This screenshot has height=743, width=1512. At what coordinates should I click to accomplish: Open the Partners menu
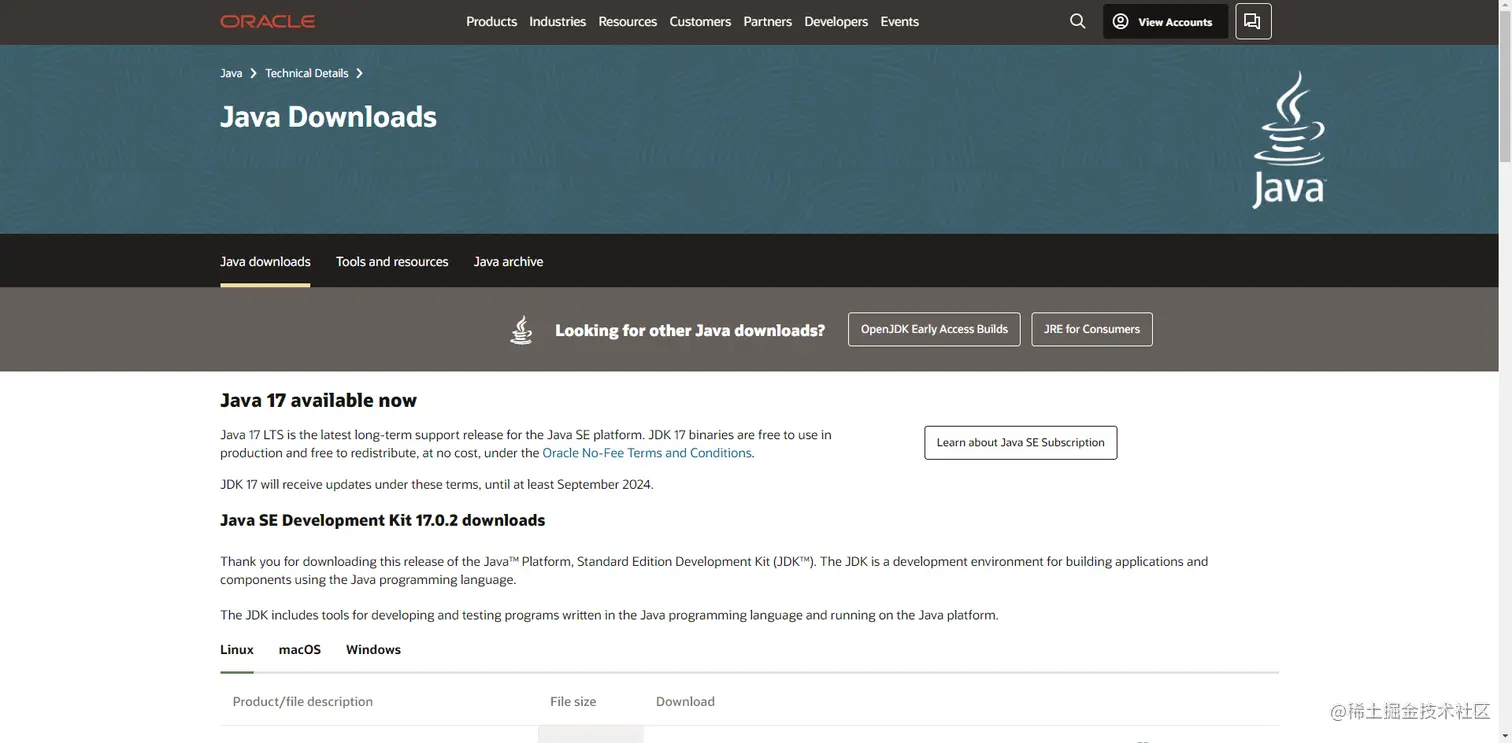[x=767, y=21]
